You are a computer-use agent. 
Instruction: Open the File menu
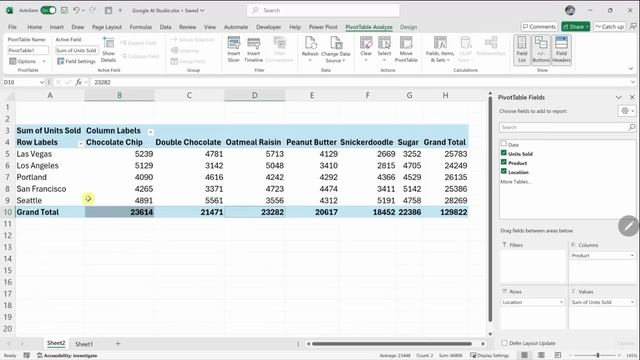click(x=12, y=27)
